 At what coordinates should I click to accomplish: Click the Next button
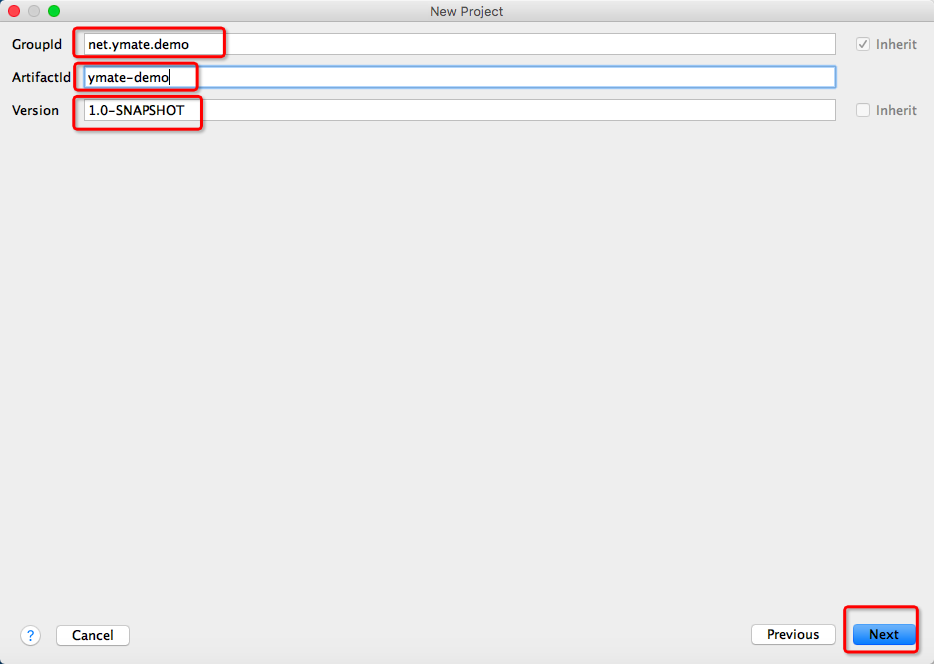coord(883,635)
